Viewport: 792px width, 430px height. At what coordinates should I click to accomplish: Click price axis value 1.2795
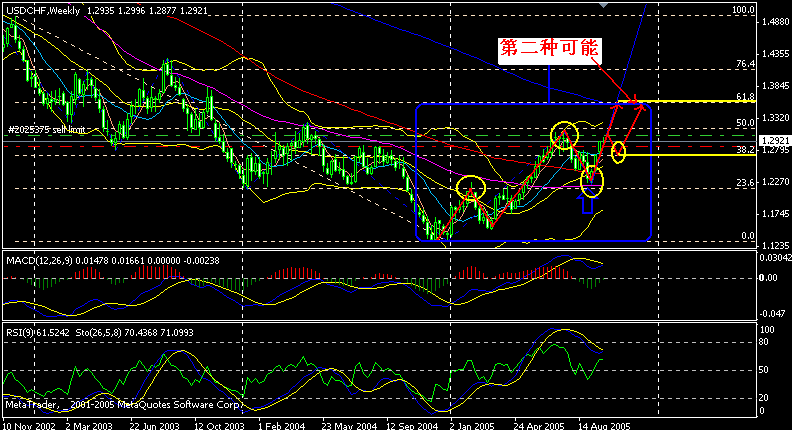[x=775, y=150]
